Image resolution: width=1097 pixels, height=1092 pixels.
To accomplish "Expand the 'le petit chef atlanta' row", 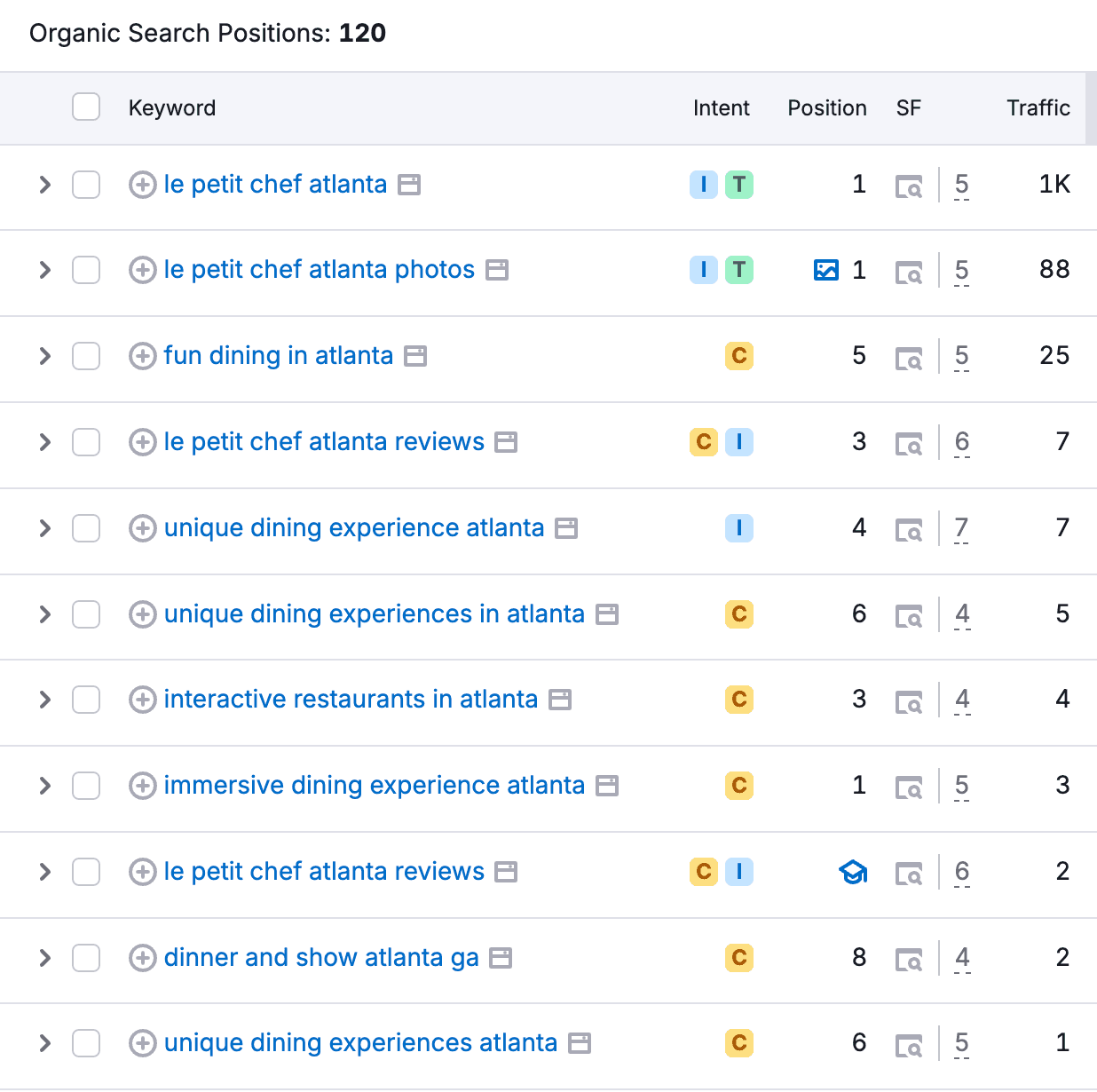I will click(x=45, y=185).
